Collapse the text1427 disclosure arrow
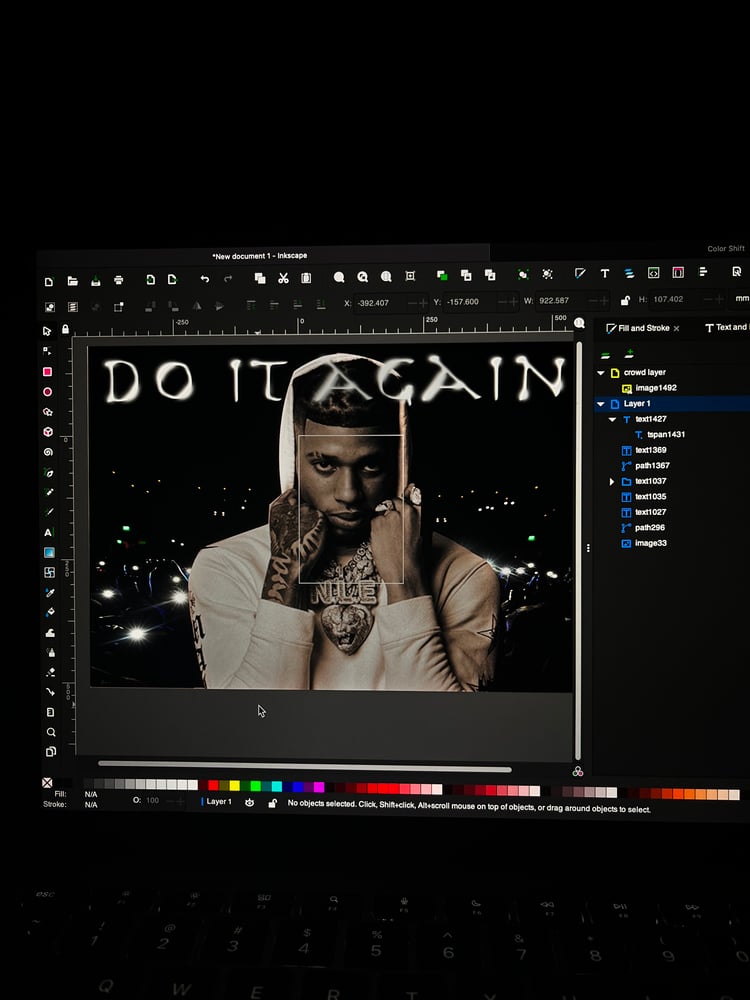This screenshot has width=750, height=1000. [613, 419]
